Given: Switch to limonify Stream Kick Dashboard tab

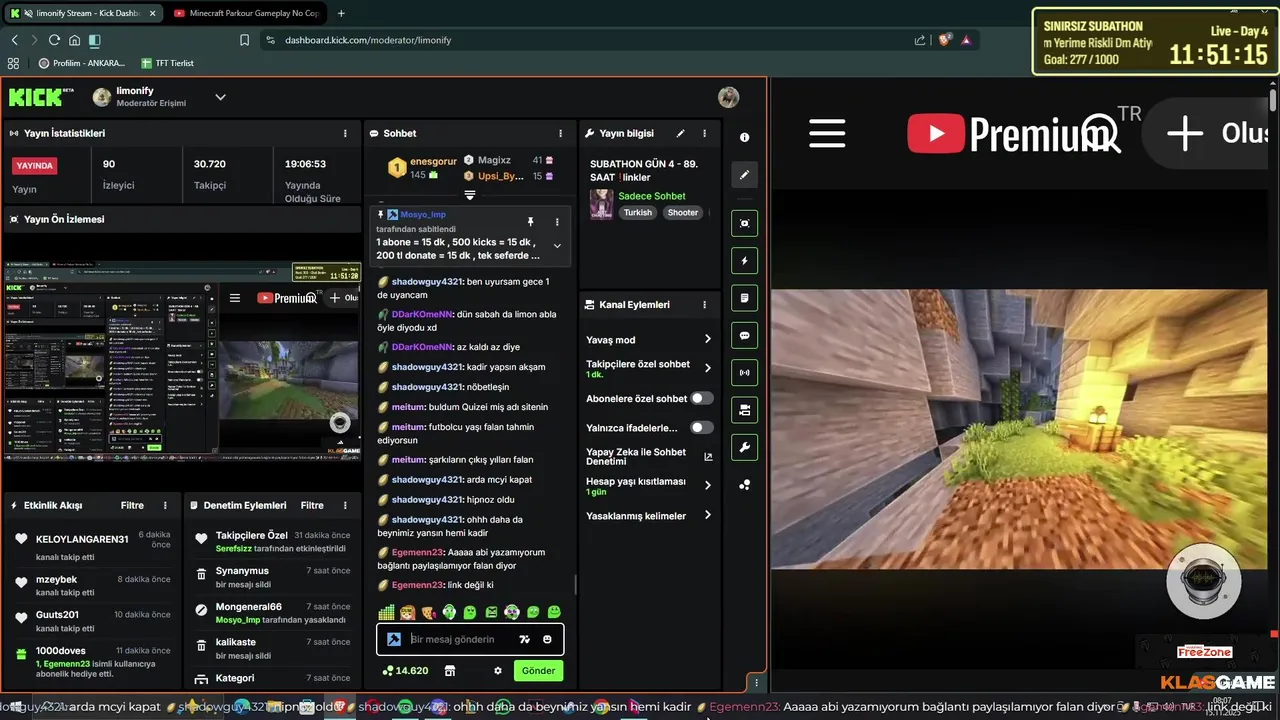Looking at the screenshot, I should 82,13.
